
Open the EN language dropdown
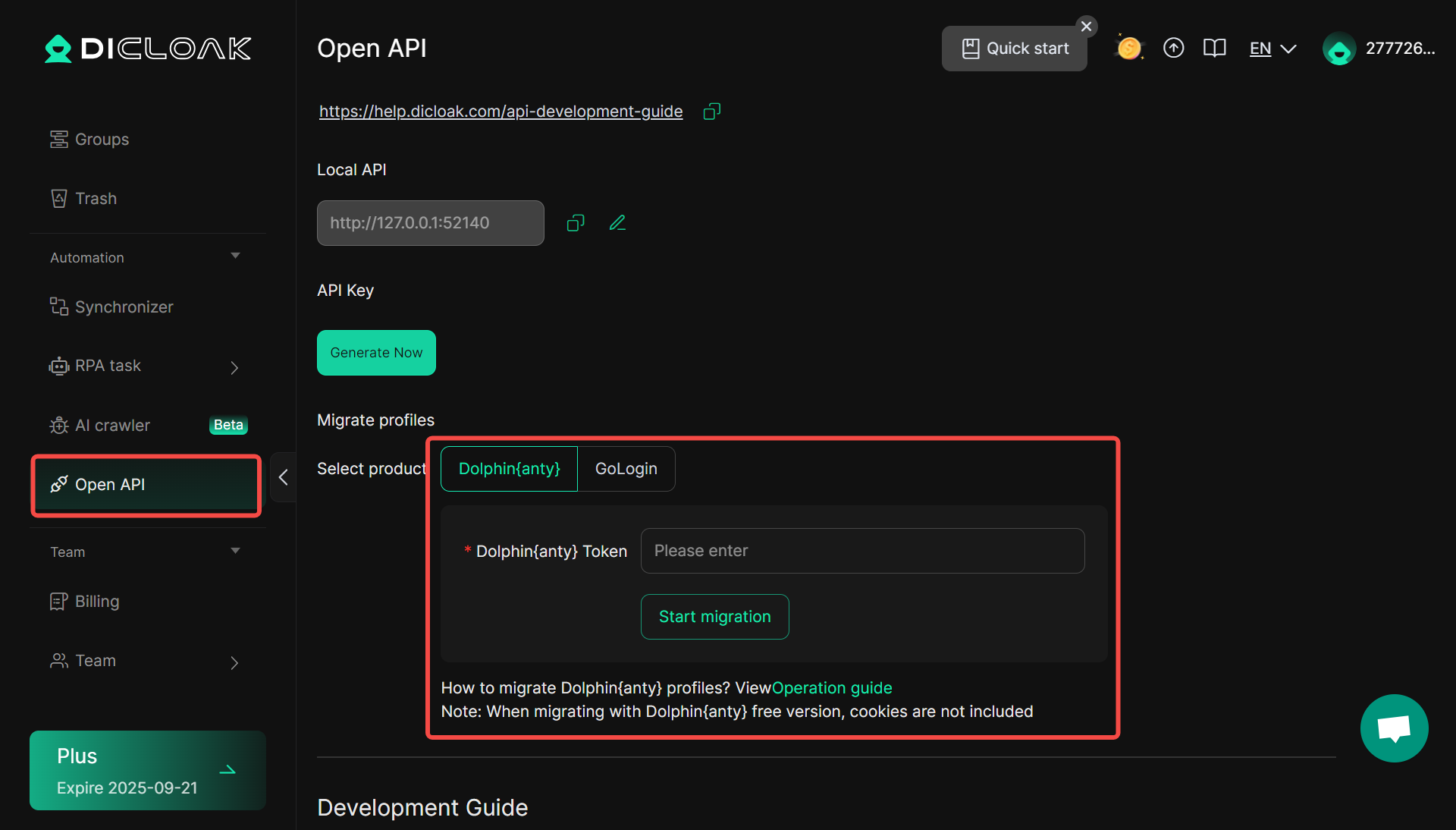(1273, 49)
